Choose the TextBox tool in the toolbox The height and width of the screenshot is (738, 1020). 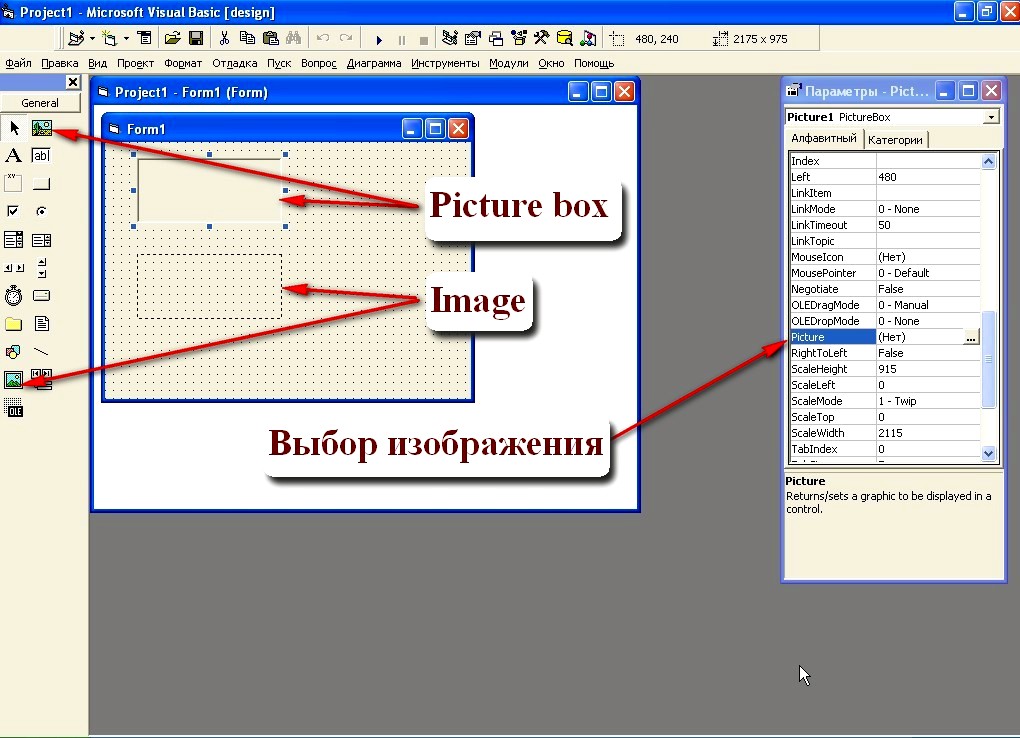click(42, 156)
